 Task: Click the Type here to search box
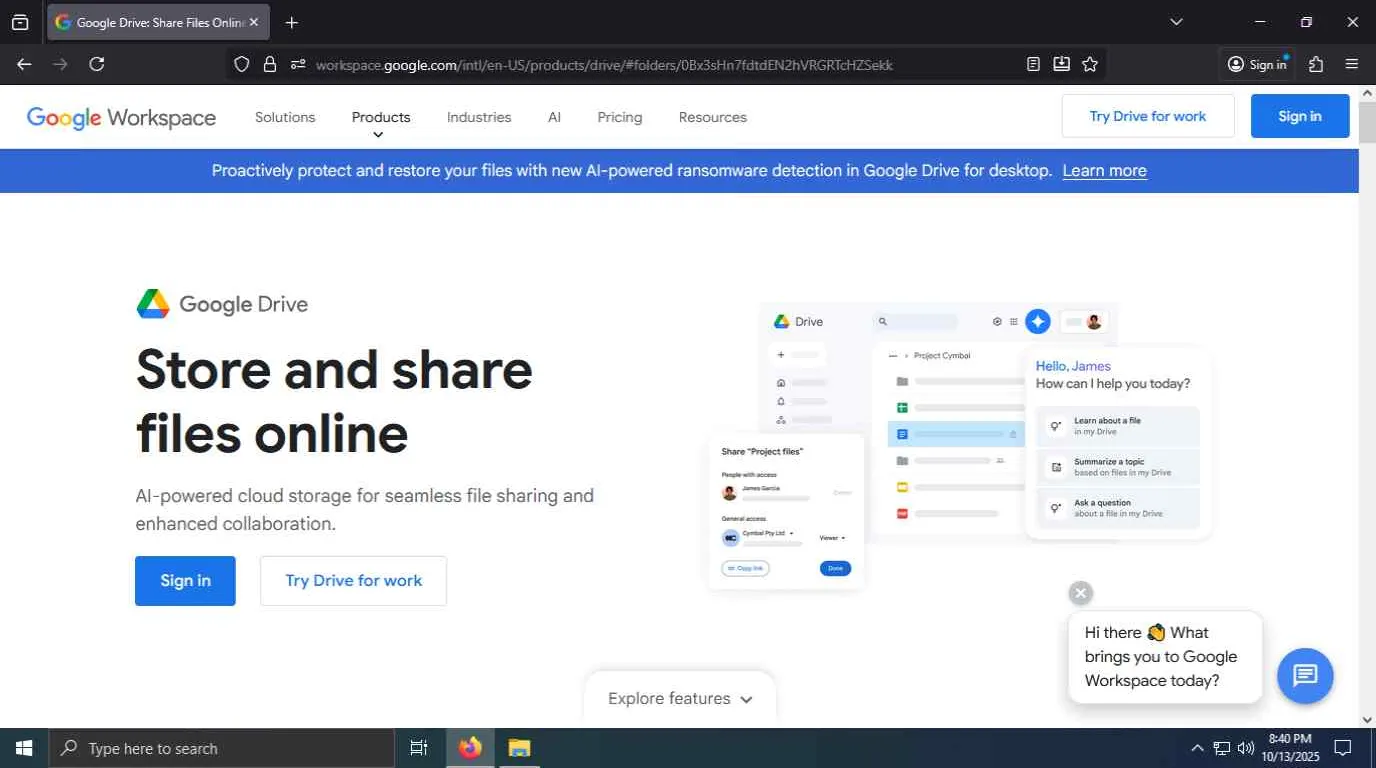tap(221, 748)
